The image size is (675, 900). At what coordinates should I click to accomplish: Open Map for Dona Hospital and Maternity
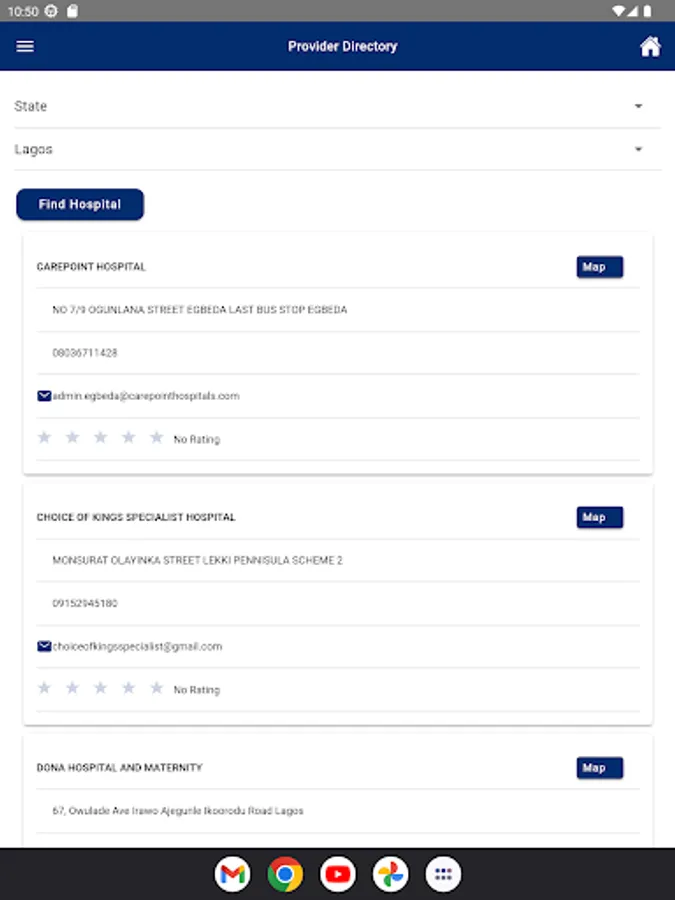(x=599, y=768)
